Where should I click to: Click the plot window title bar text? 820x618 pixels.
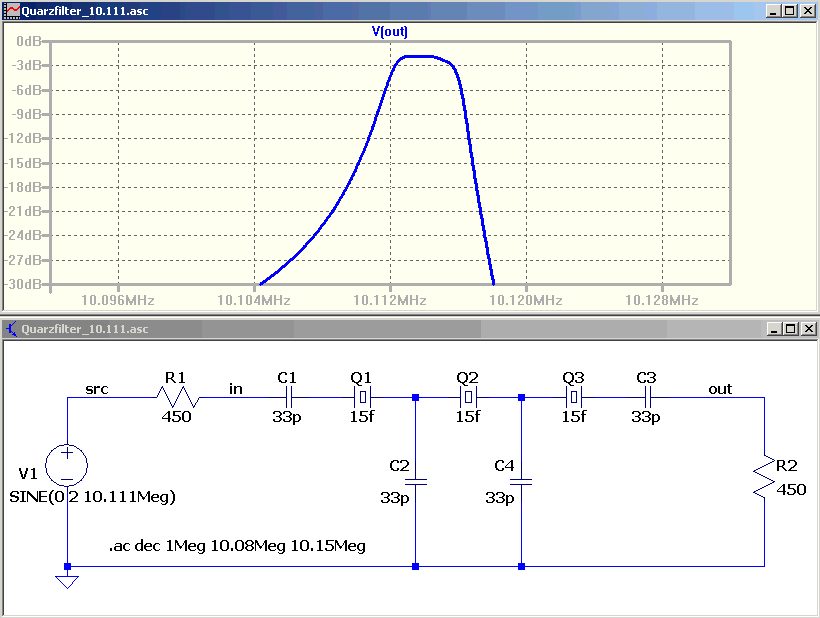[x=85, y=12]
